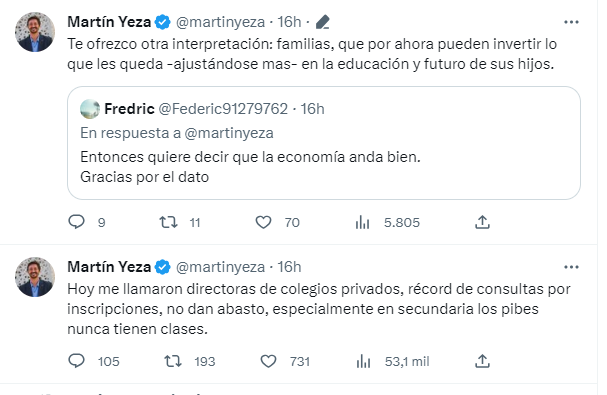Open more options menu on second tweet
607x395 pixels.
click(571, 267)
